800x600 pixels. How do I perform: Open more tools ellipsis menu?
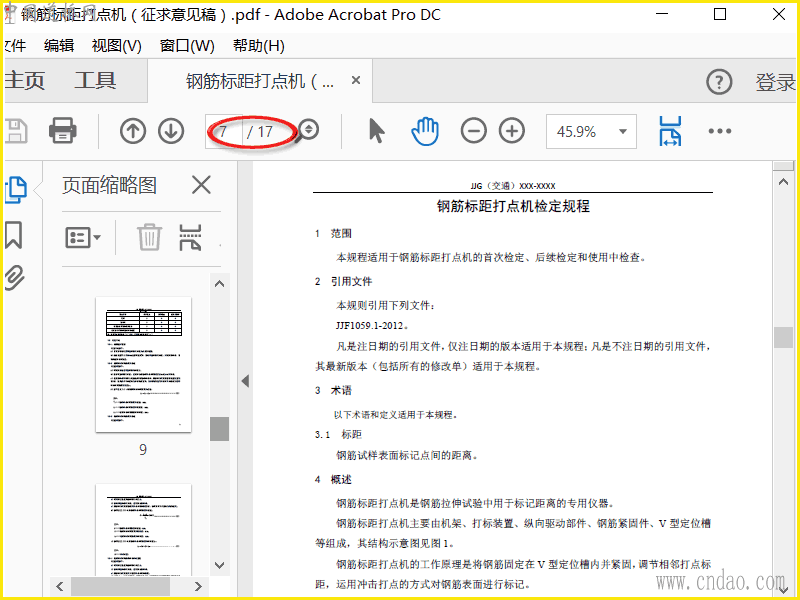(720, 131)
